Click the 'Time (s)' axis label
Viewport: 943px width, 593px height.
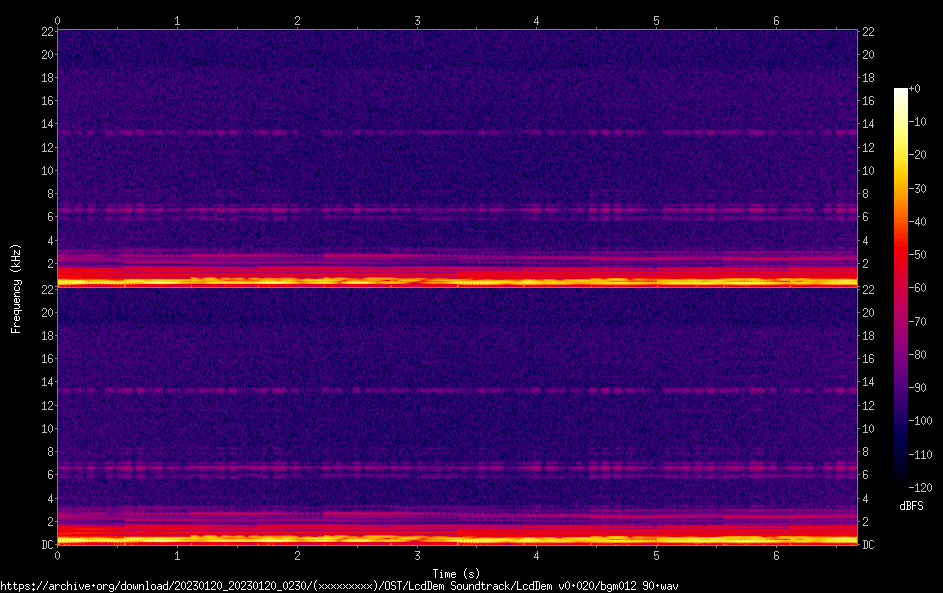(x=457, y=573)
